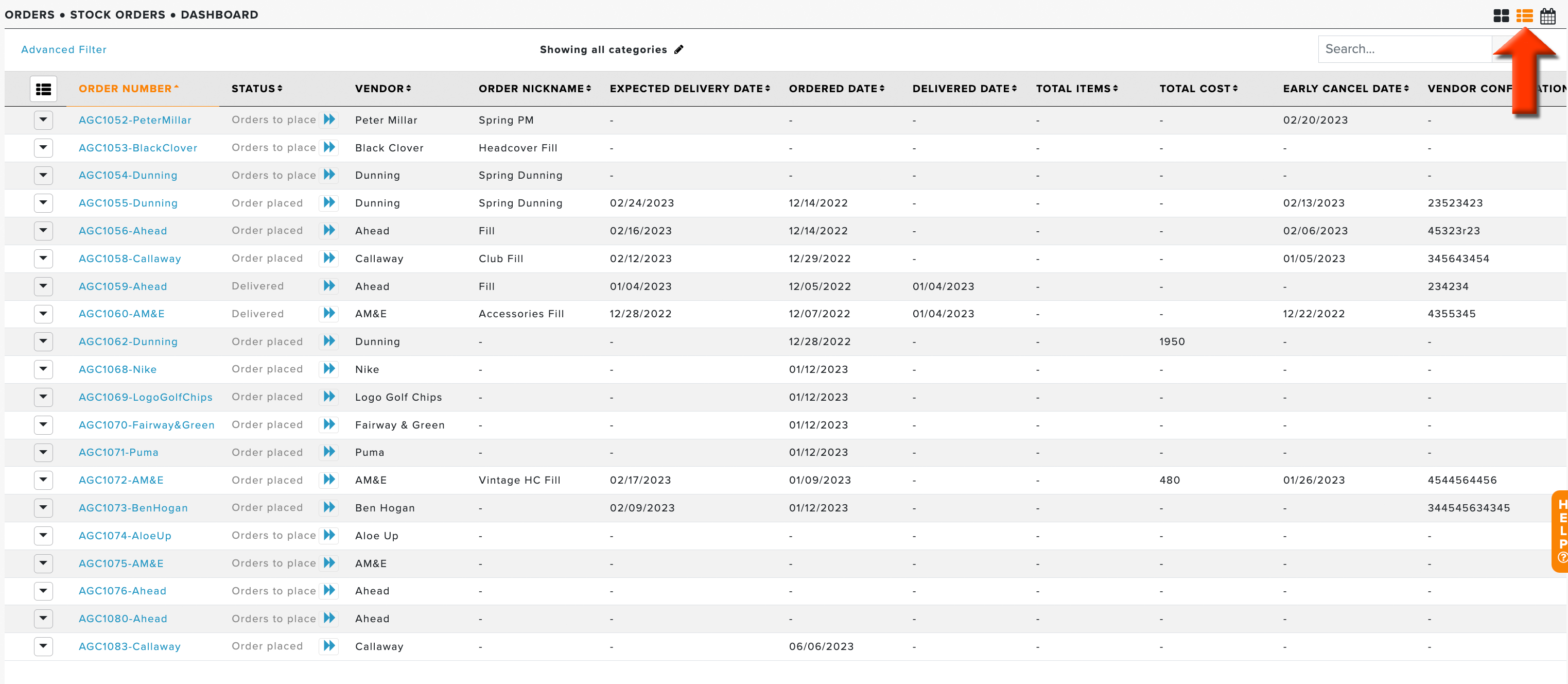The width and height of the screenshot is (1568, 684).
Task: Select early cancel date 02/20/2023
Action: 1315,121
